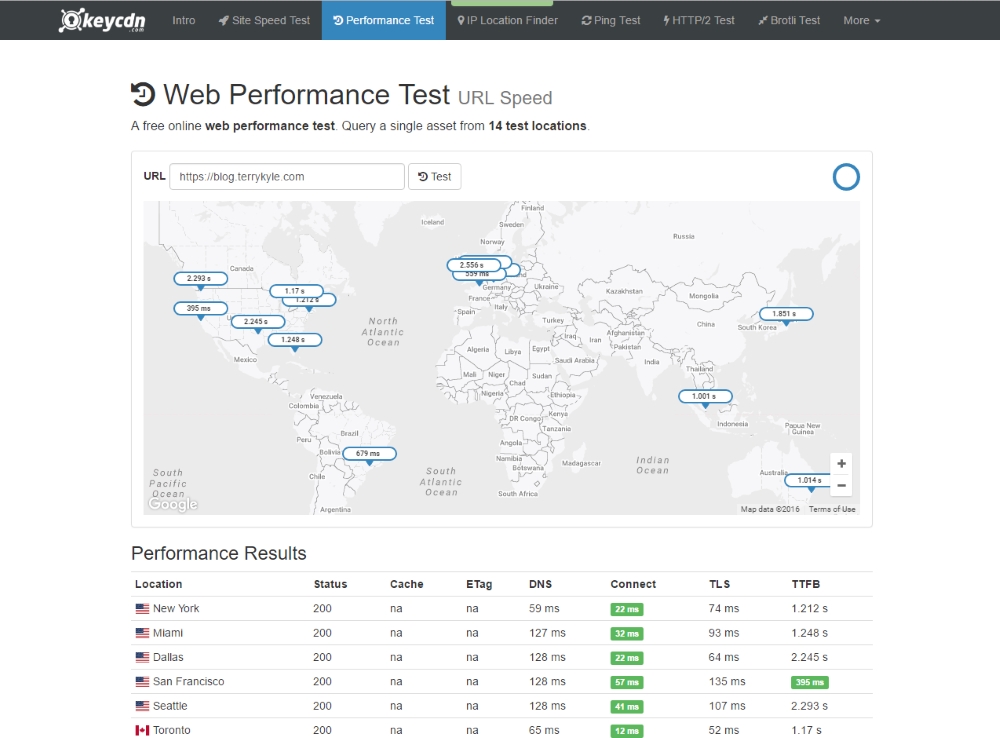Go to the HTTP/2 Test page

click(x=699, y=20)
